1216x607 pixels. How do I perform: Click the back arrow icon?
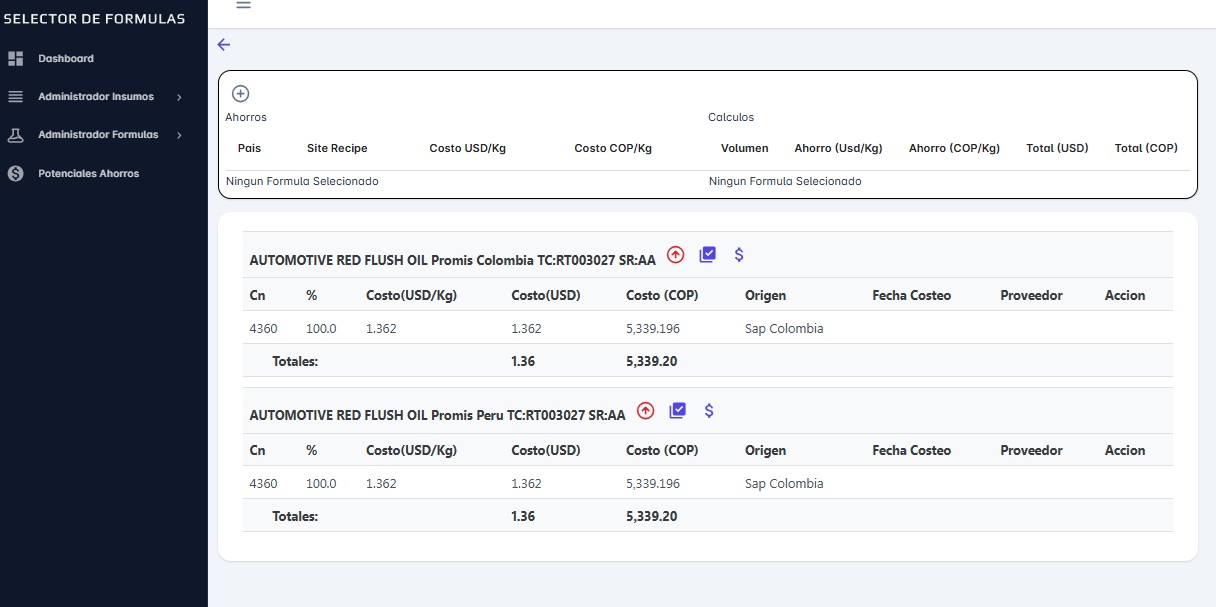point(224,45)
